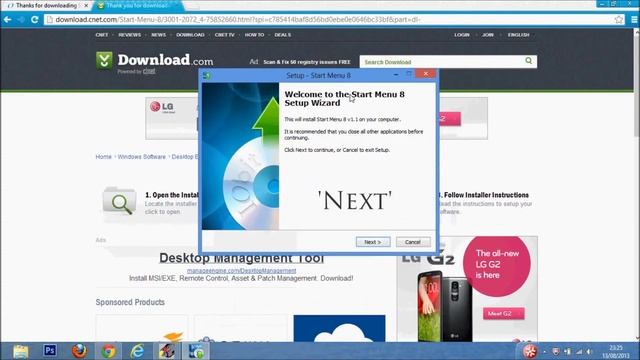Open File Explorer from the taskbar
The width and height of the screenshot is (640, 360).
click(x=20, y=351)
